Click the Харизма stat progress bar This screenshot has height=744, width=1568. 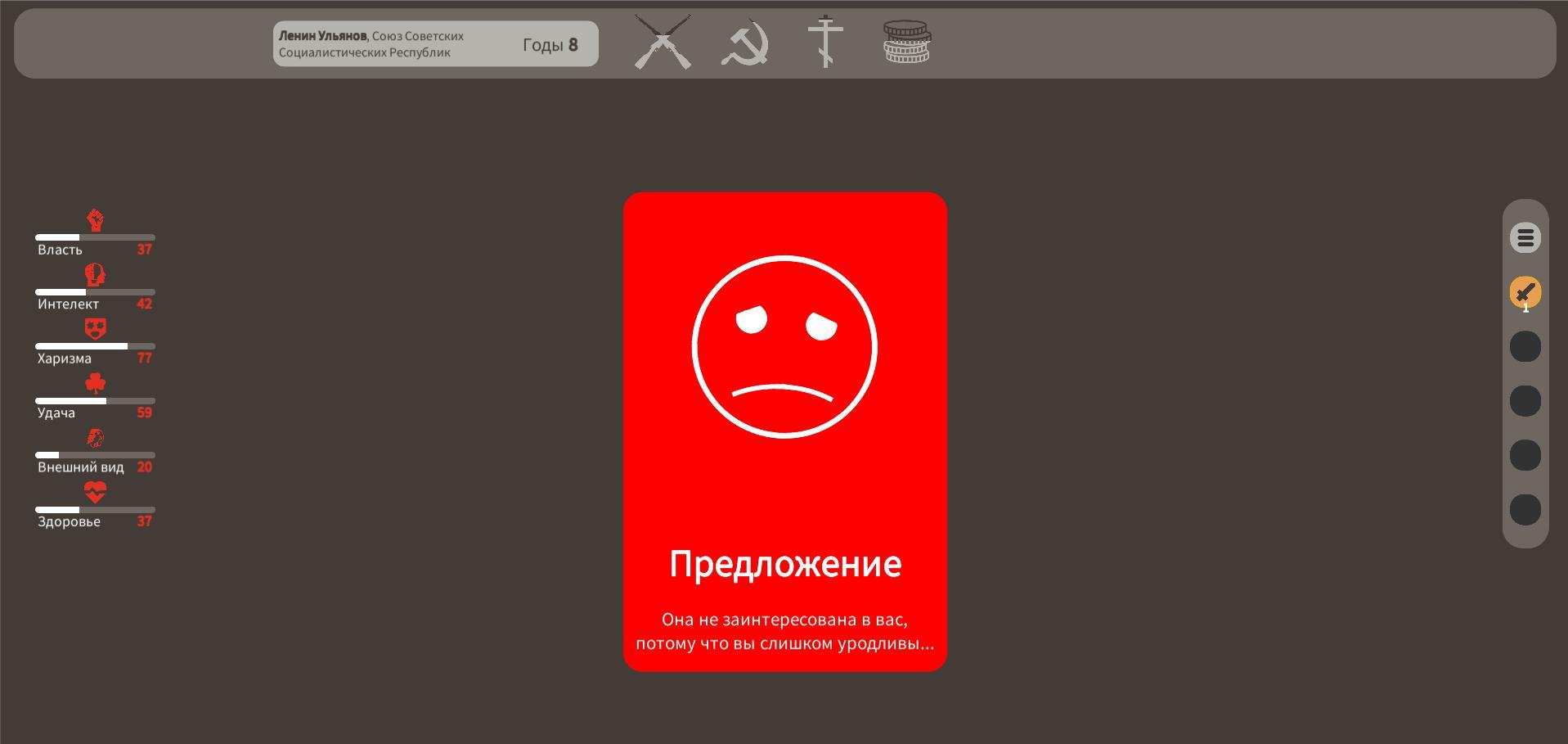point(95,346)
